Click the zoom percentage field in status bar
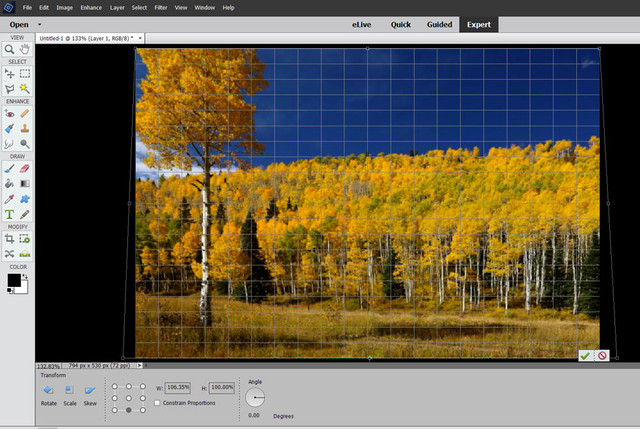Screen dimensions: 640x429 click(49, 366)
